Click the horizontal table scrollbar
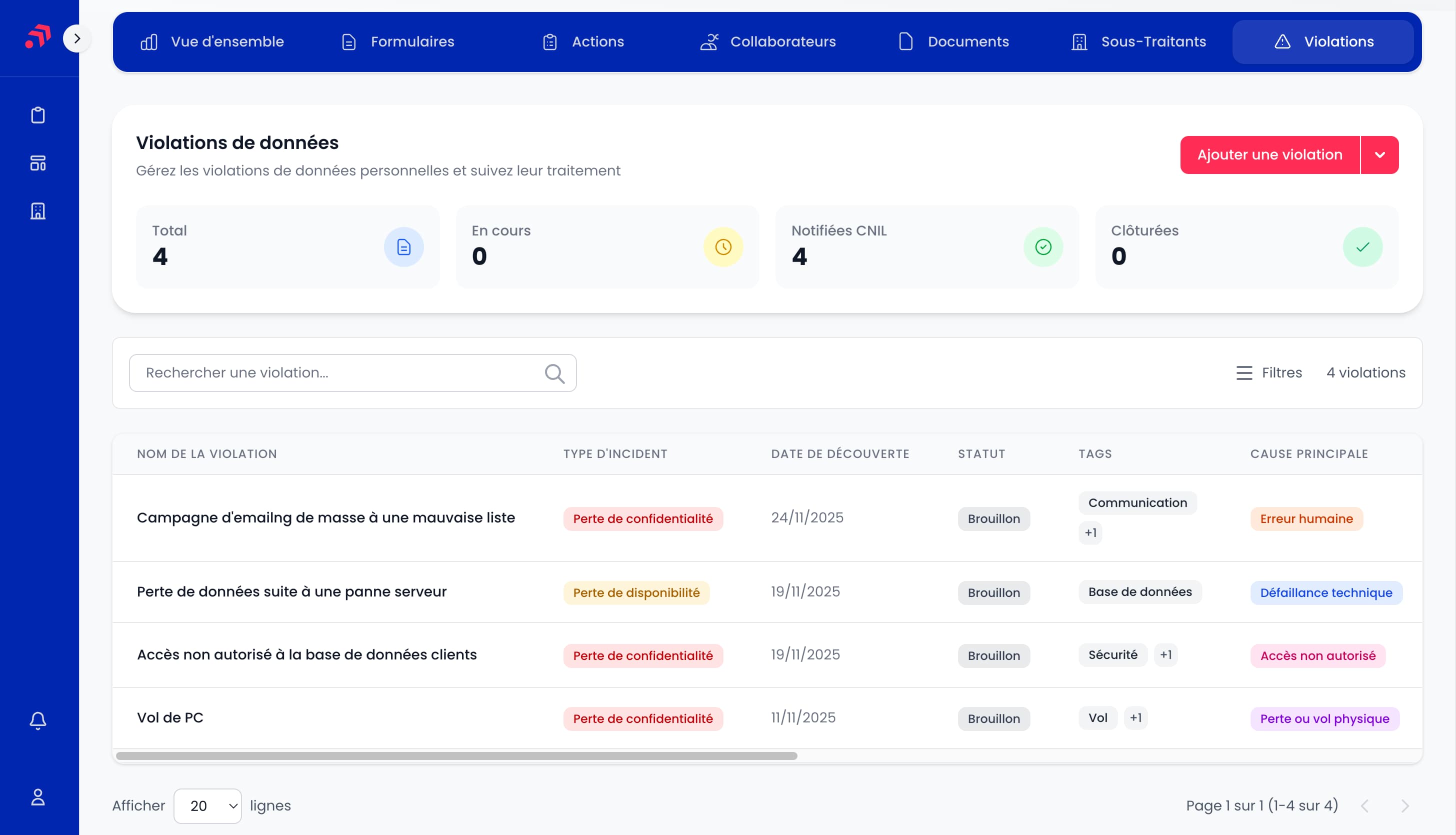 (456, 756)
